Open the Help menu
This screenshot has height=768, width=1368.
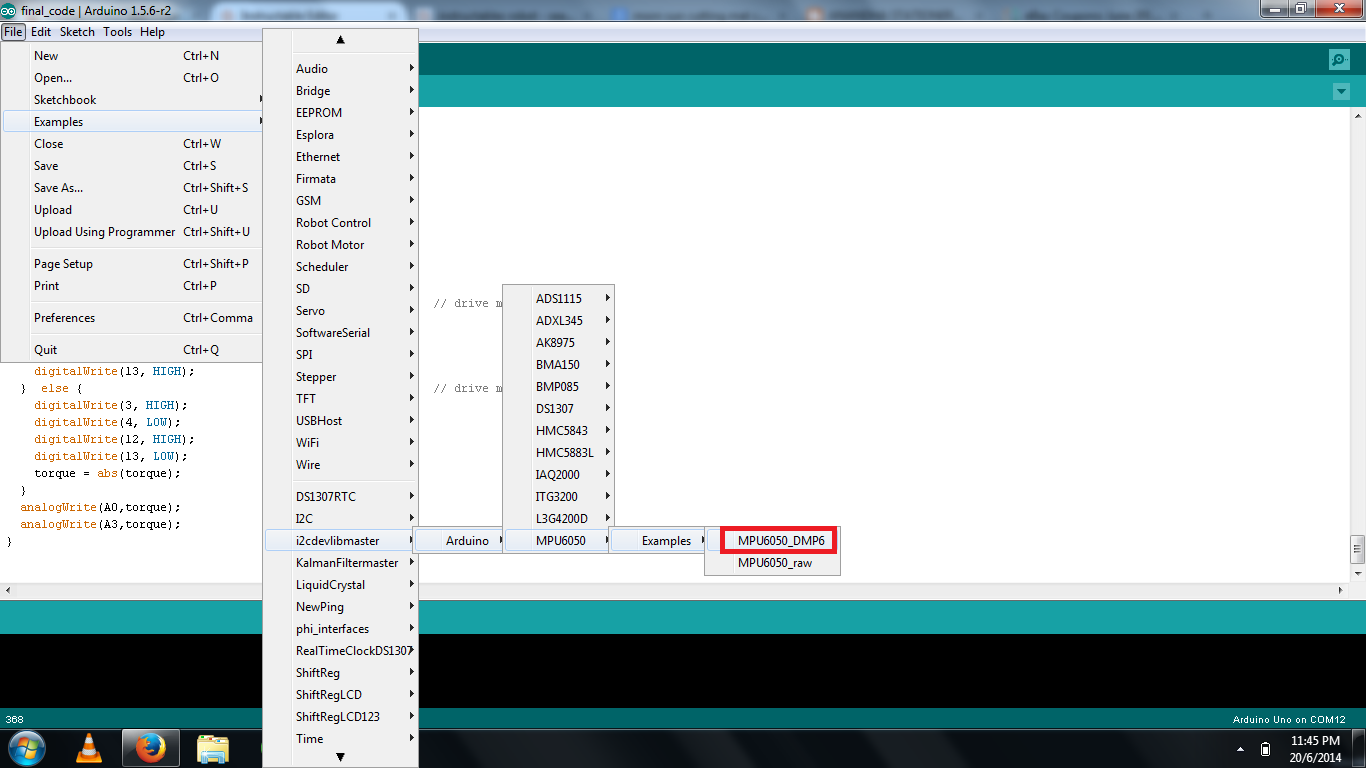coord(152,32)
